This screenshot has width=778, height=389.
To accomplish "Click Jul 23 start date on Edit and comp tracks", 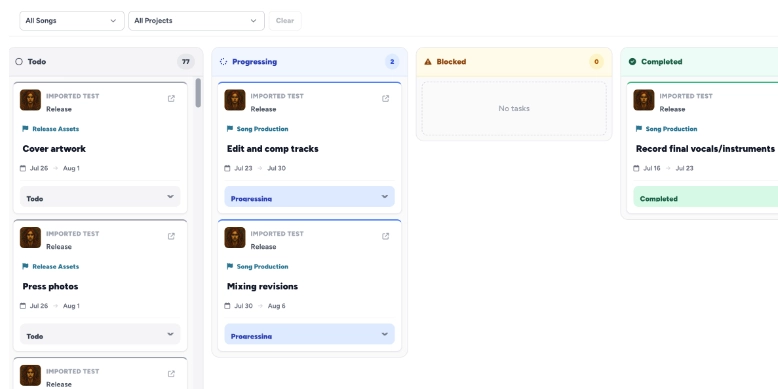I will tap(243, 168).
